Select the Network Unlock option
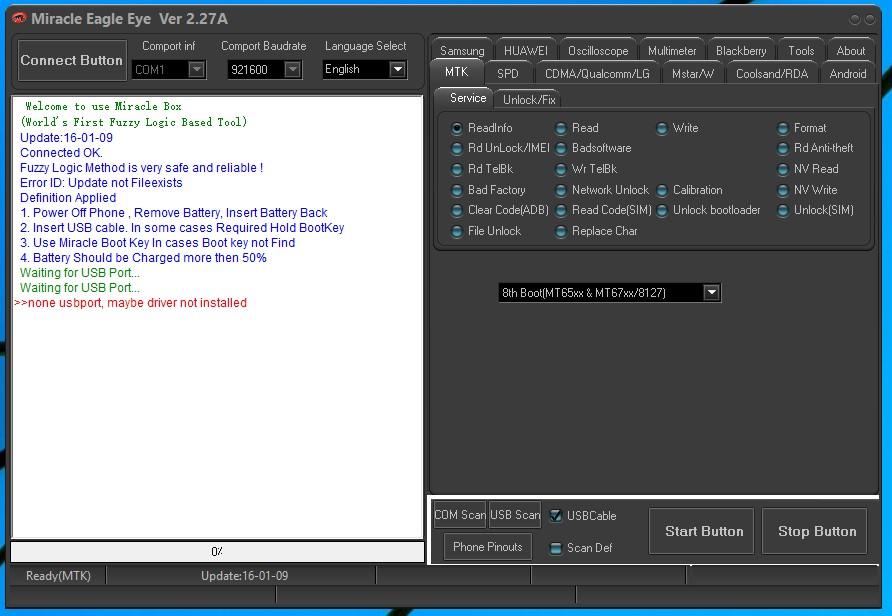The height and width of the screenshot is (616, 892). (602, 190)
